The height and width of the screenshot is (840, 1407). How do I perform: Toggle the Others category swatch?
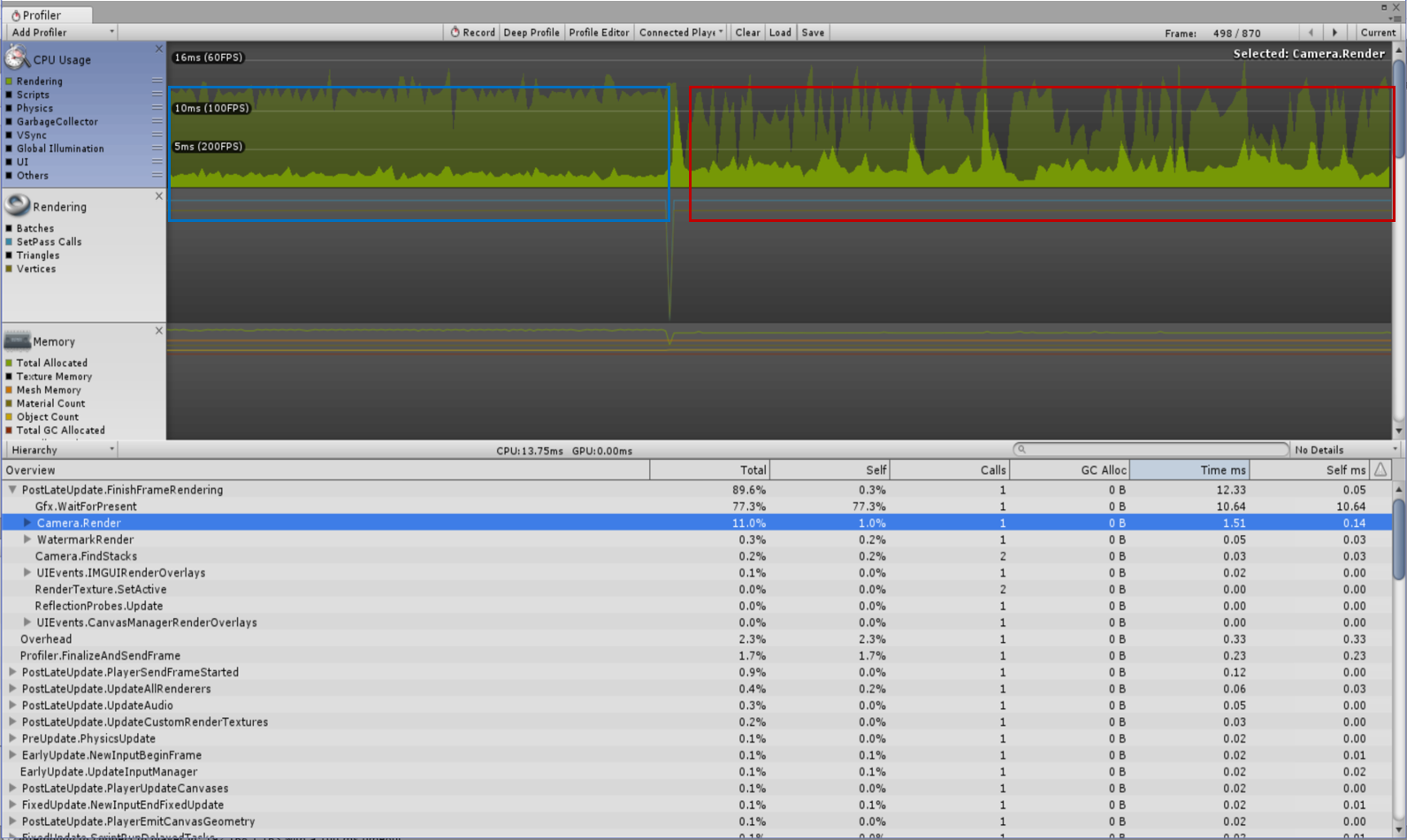point(9,175)
